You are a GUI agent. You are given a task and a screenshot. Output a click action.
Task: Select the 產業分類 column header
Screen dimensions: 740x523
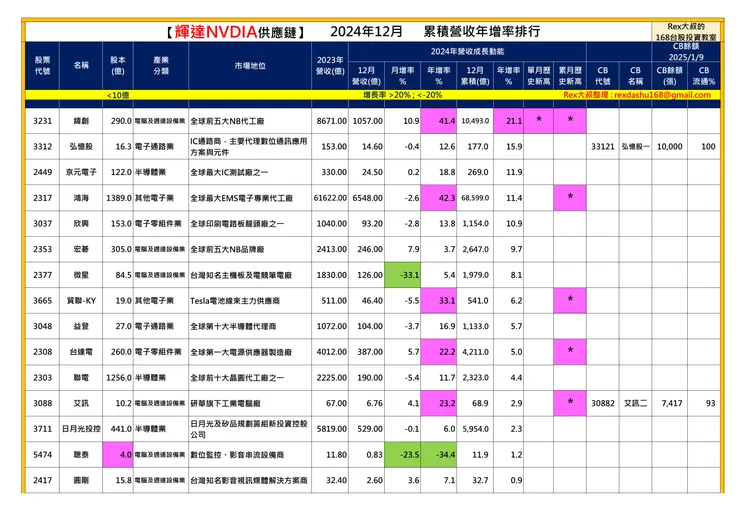click(x=161, y=66)
